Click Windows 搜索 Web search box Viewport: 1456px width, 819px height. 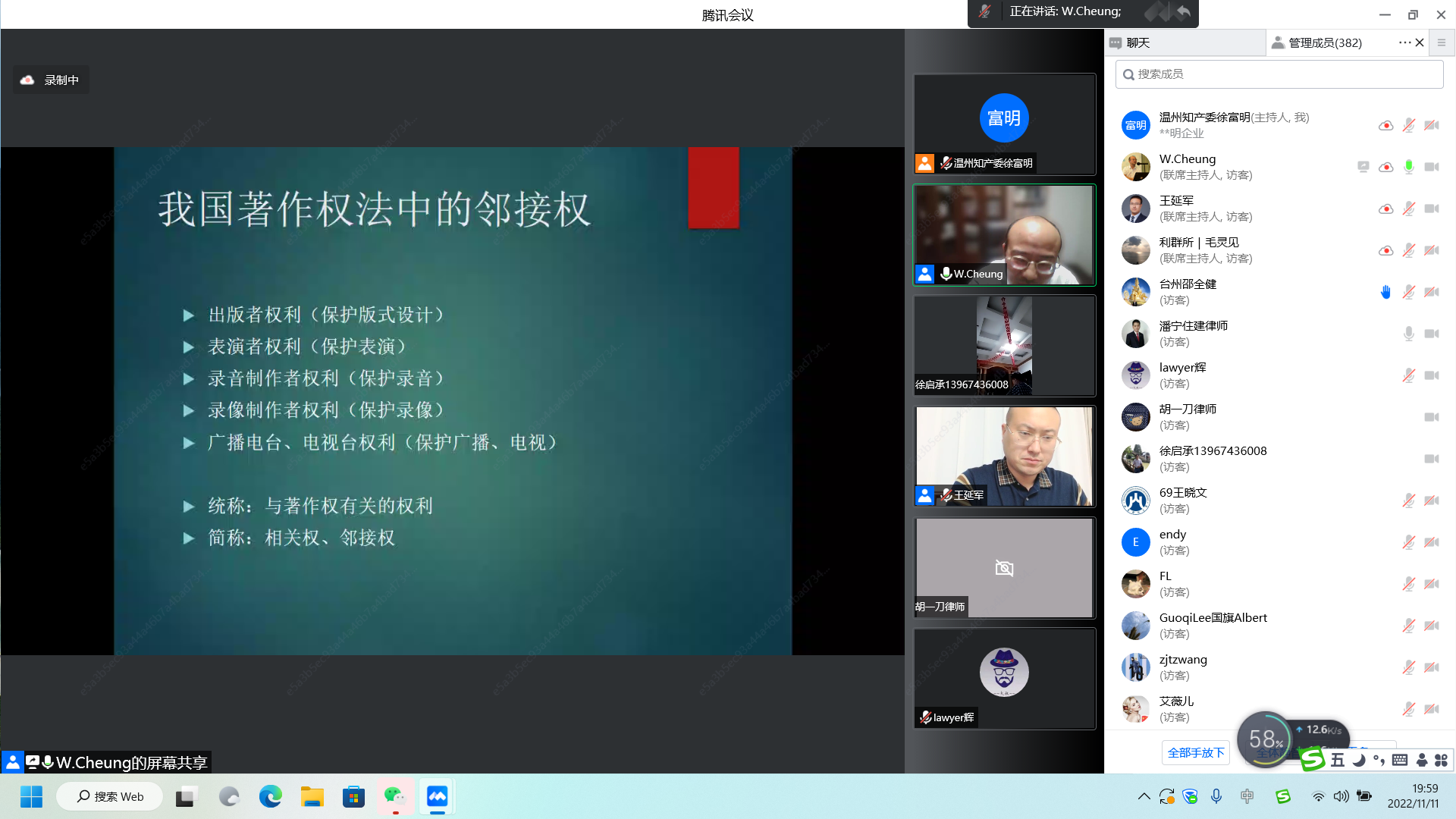point(111,796)
